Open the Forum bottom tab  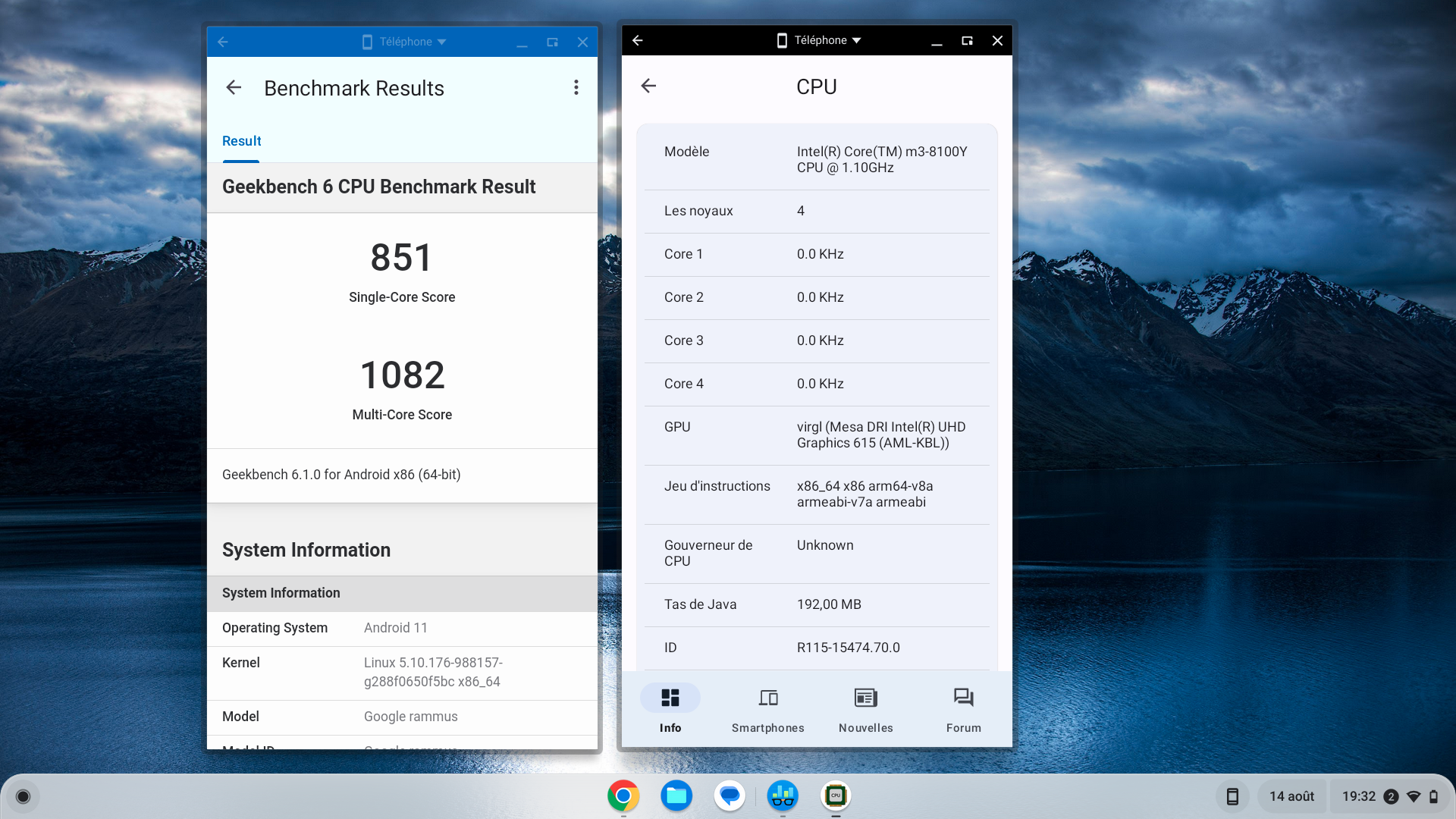tap(964, 709)
